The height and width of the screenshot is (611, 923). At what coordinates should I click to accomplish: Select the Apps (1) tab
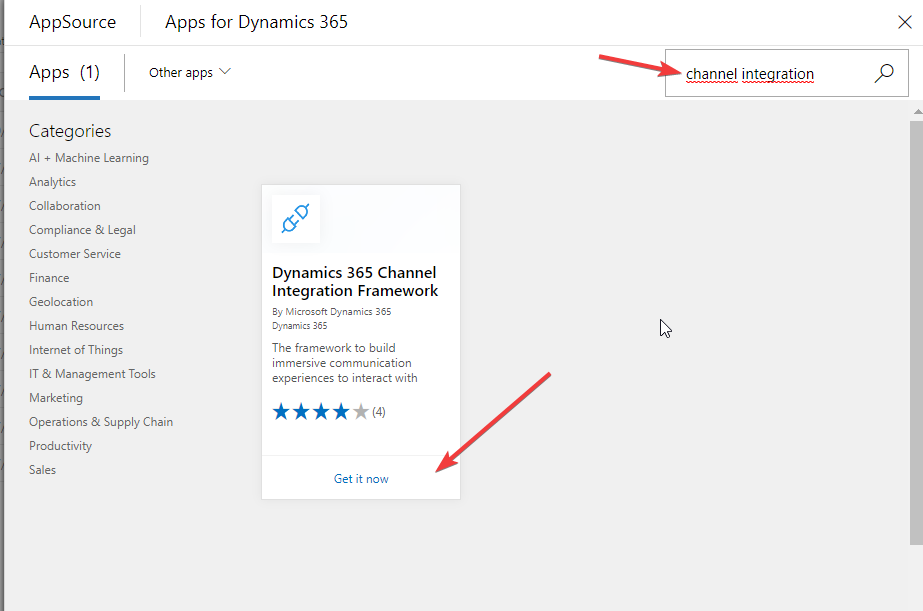point(64,73)
